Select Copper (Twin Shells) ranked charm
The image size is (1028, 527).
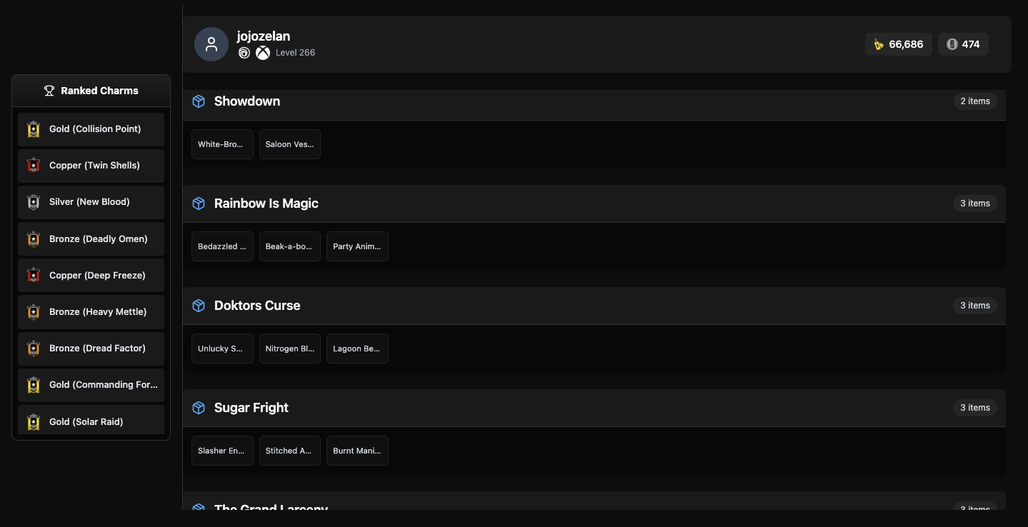pos(91,165)
